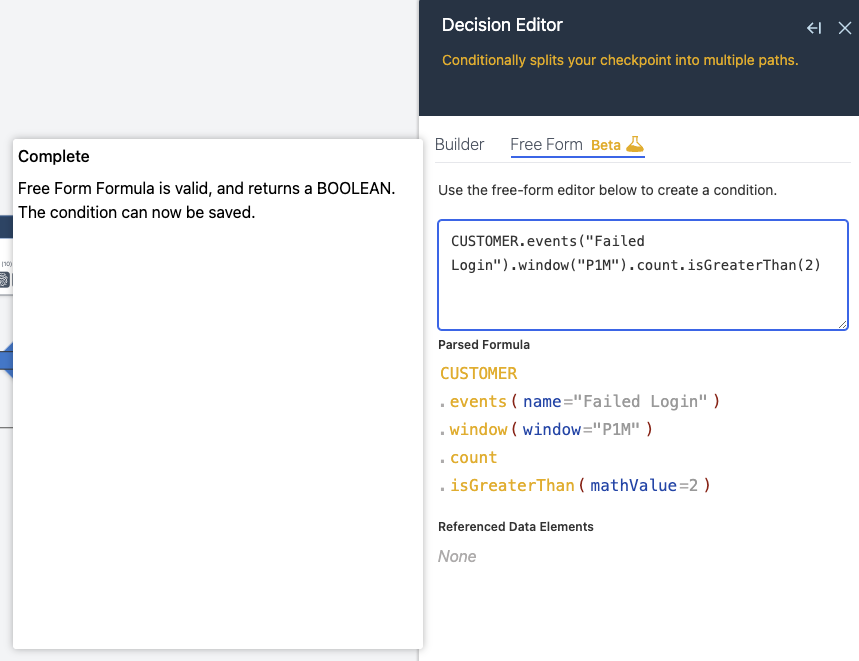Focus the free-form formula text box
Viewport: 859px width, 661px height.
[643, 275]
